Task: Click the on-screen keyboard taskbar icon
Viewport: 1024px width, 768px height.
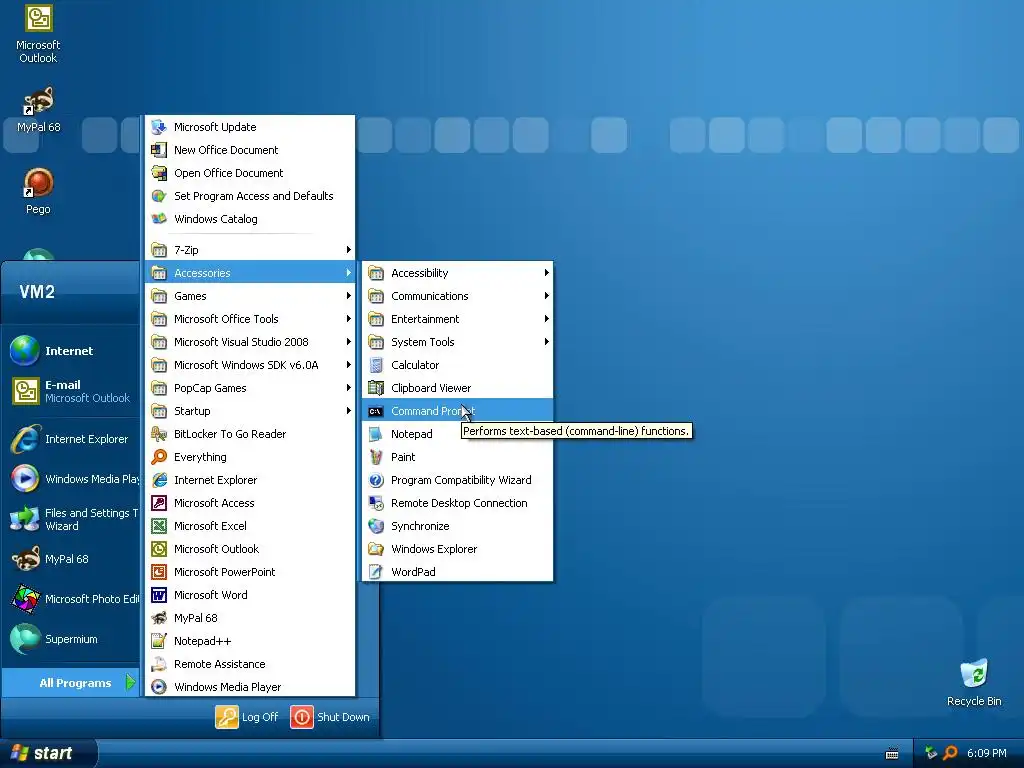Action: click(x=892, y=754)
